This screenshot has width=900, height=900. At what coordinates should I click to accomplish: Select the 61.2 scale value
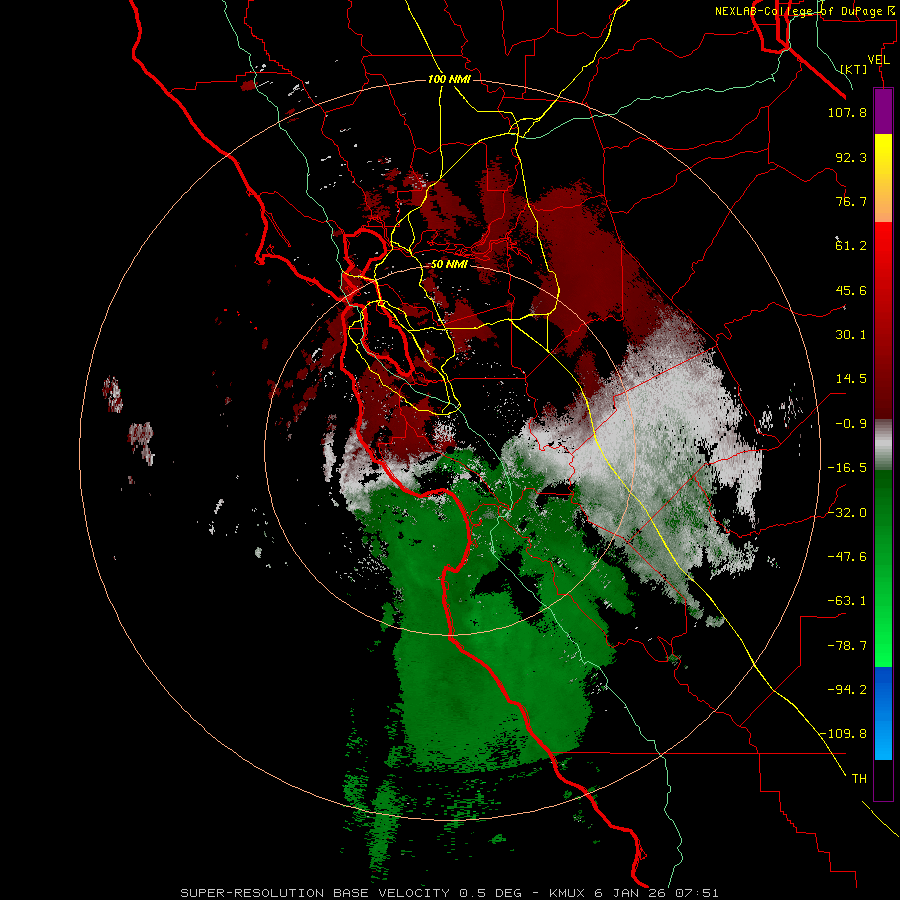click(x=851, y=246)
